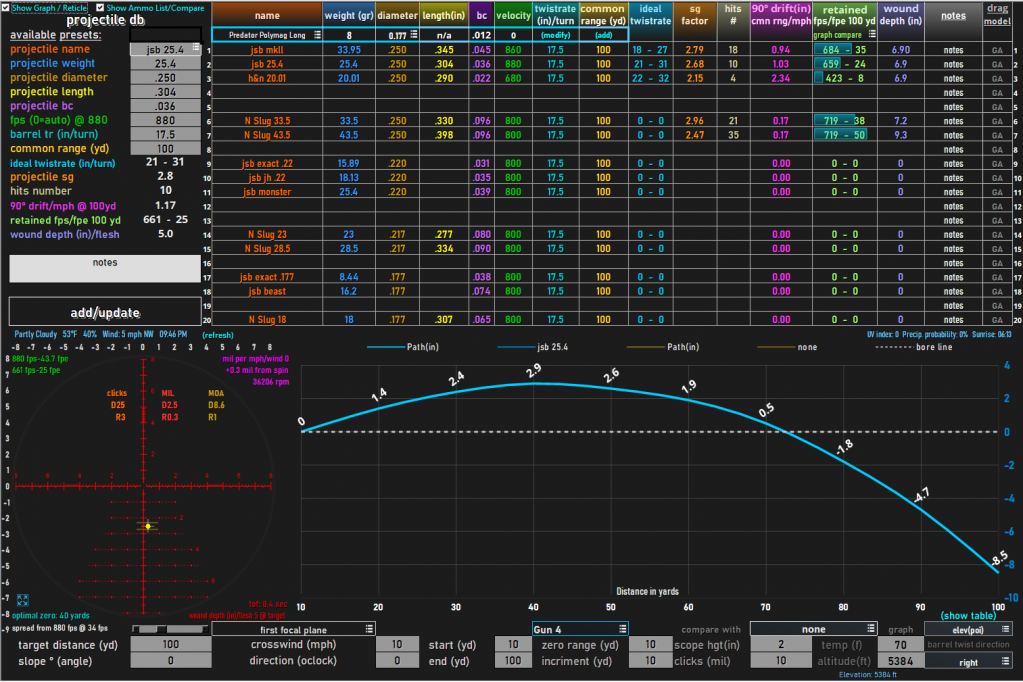
Task: Open notes for the jsb mkll row
Action: (x=953, y=50)
